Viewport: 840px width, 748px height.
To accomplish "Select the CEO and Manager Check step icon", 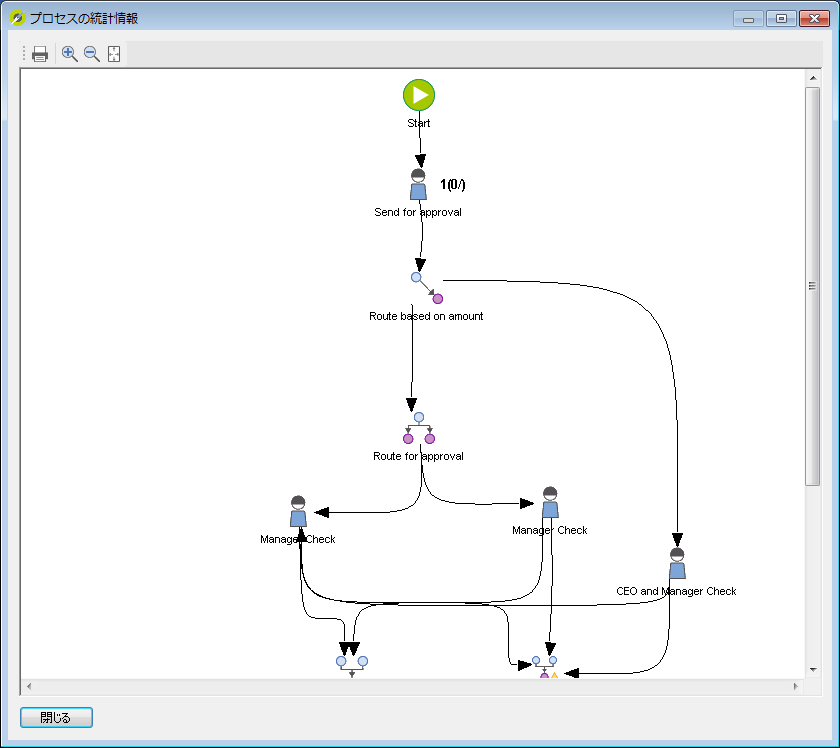I will [x=677, y=563].
